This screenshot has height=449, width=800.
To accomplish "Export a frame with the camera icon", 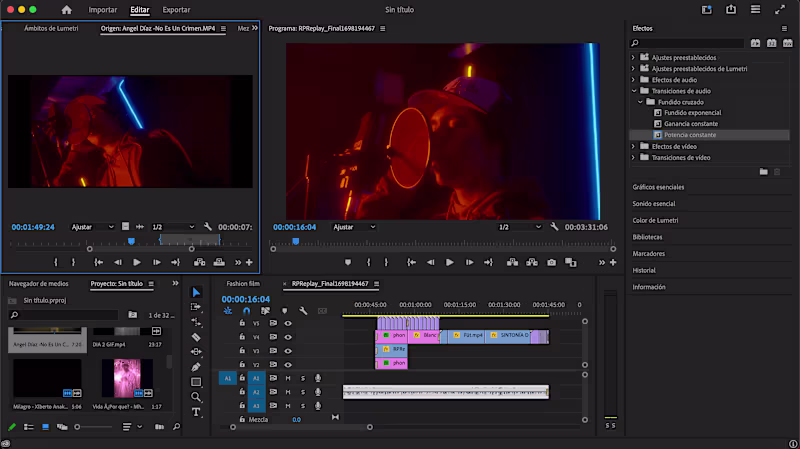I will click(551, 262).
